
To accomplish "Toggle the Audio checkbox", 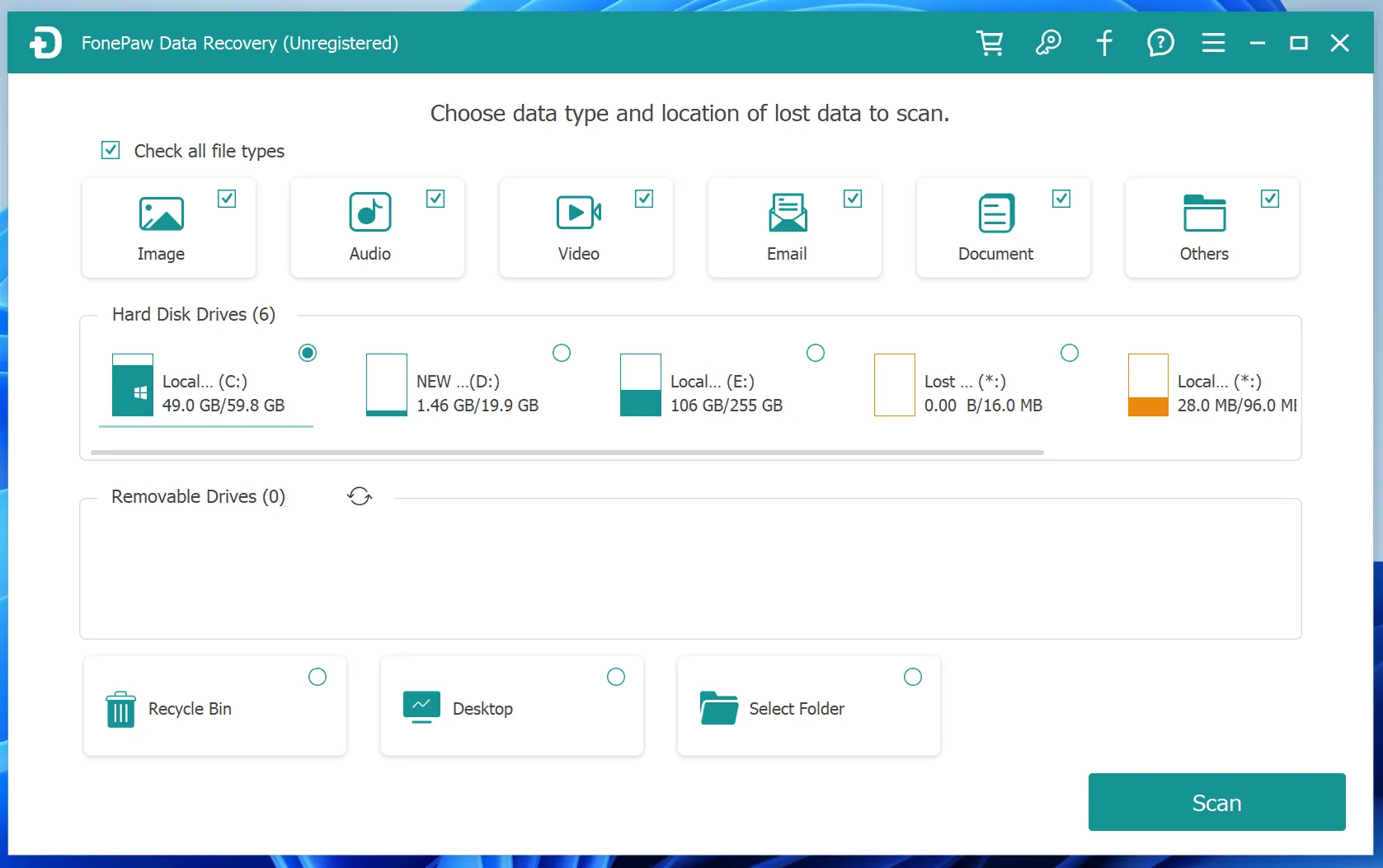I will pos(435,199).
